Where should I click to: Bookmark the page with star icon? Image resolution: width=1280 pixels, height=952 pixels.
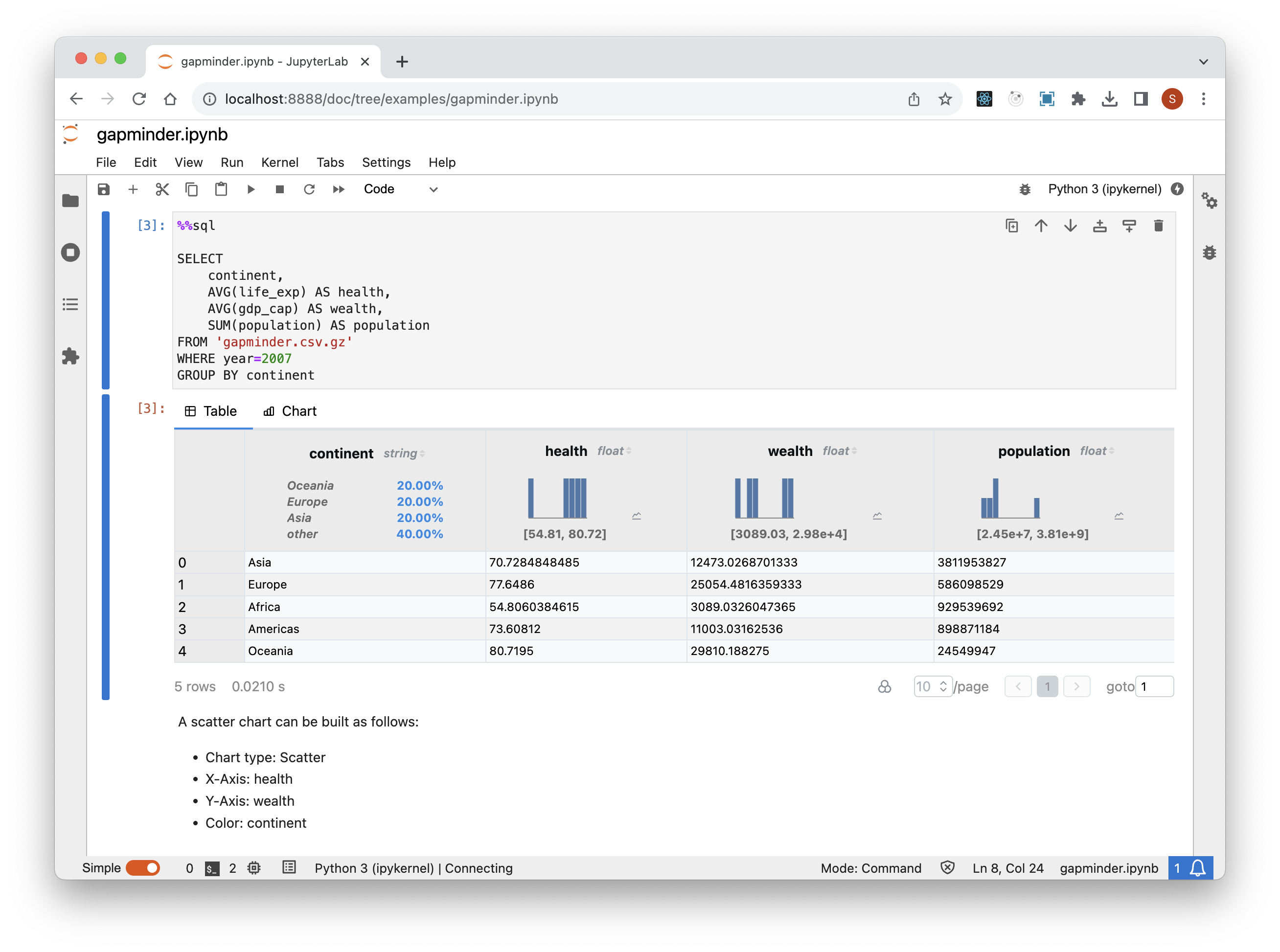click(945, 99)
